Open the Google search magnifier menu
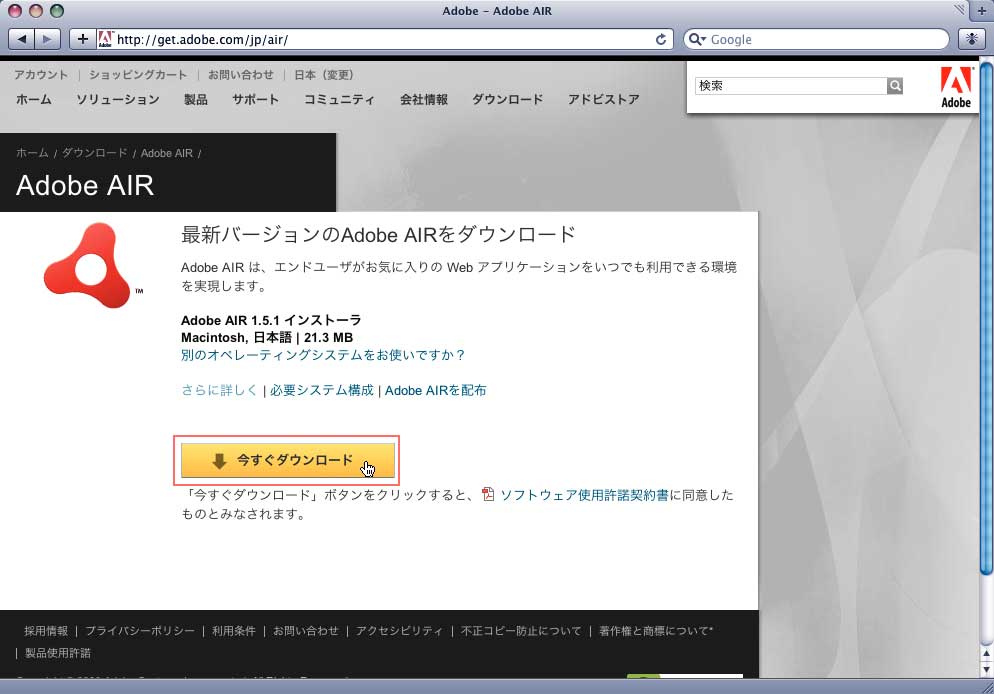This screenshot has height=694, width=994. click(x=697, y=39)
